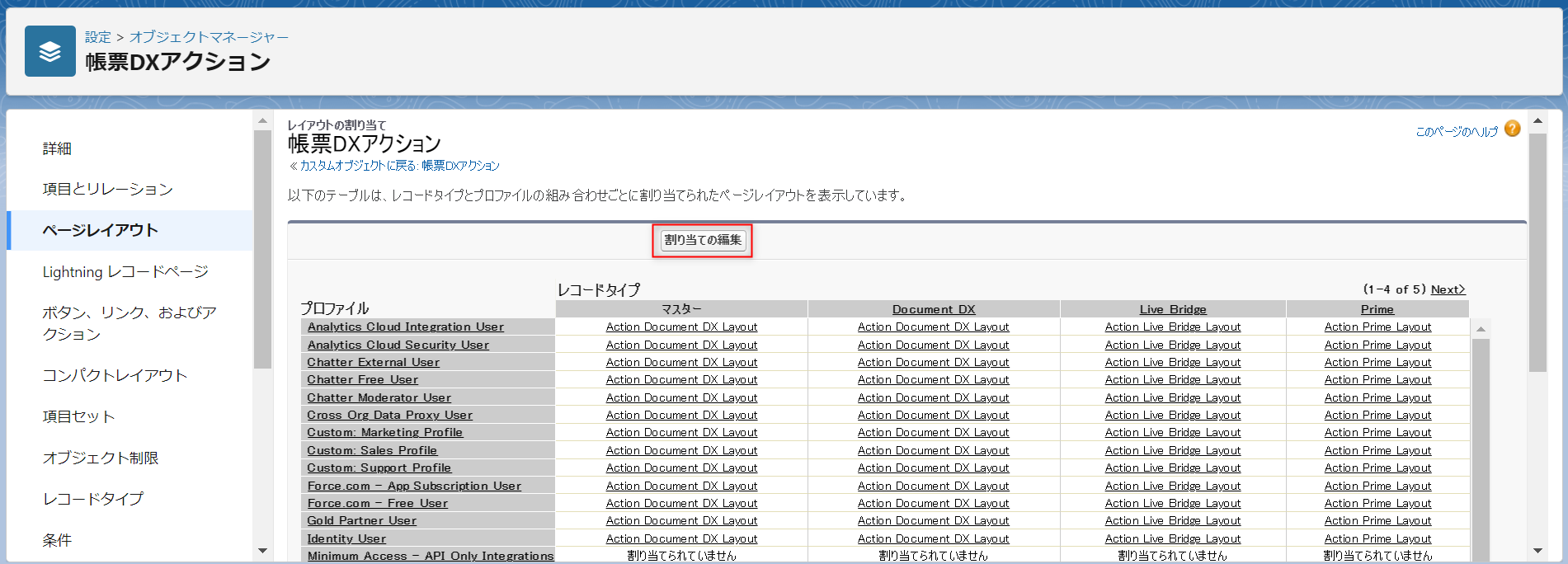1568x564 pixels.
Task: Select 項目とリレーション in sidebar
Action: pos(107,190)
